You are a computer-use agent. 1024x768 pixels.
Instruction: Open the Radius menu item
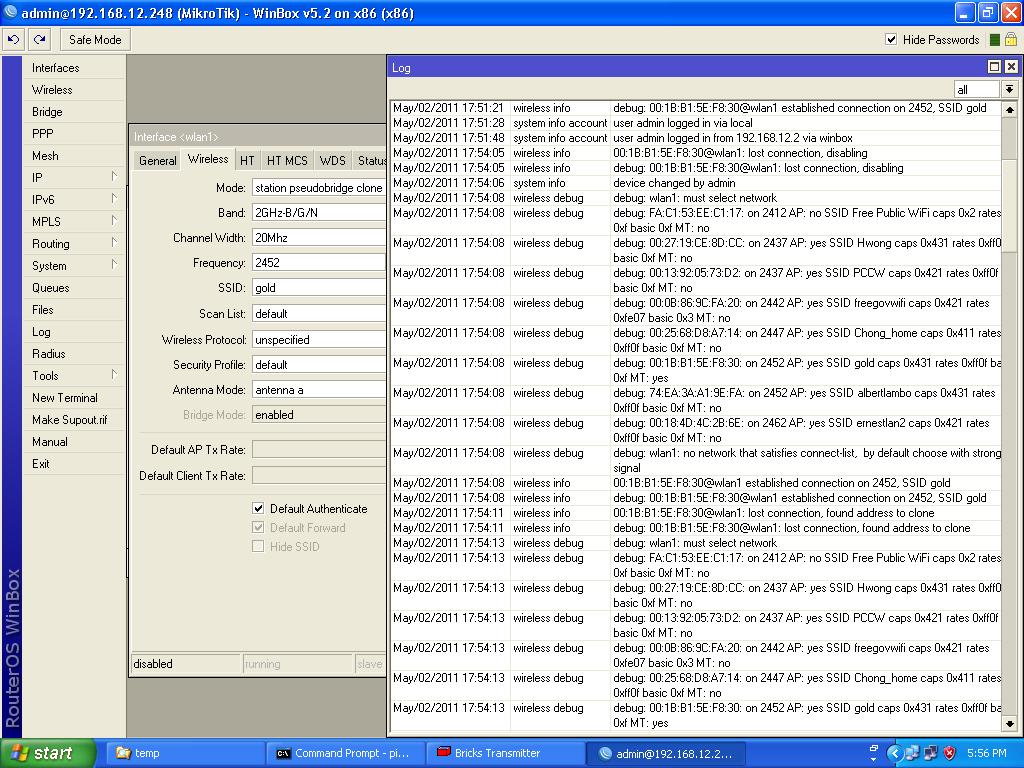[73, 354]
